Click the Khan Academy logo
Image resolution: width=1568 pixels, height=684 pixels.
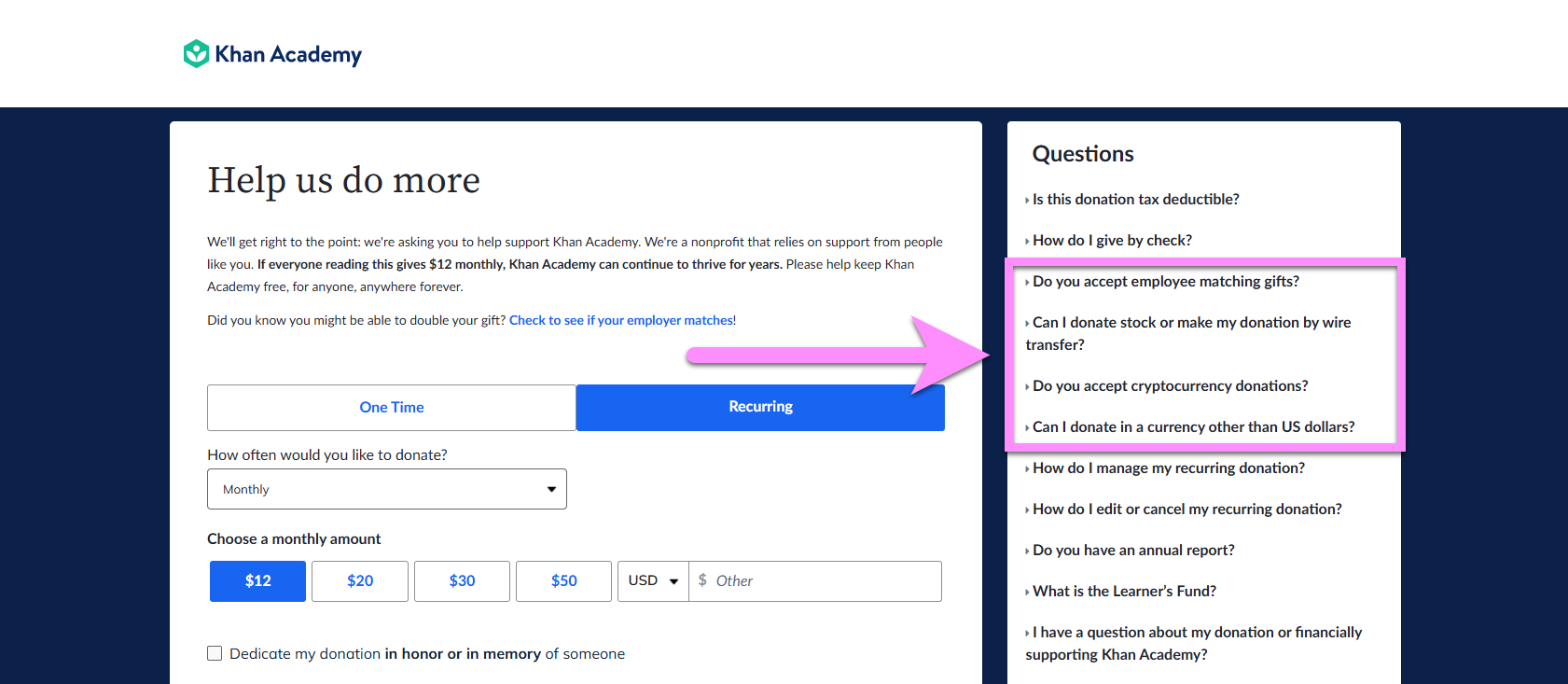(272, 54)
